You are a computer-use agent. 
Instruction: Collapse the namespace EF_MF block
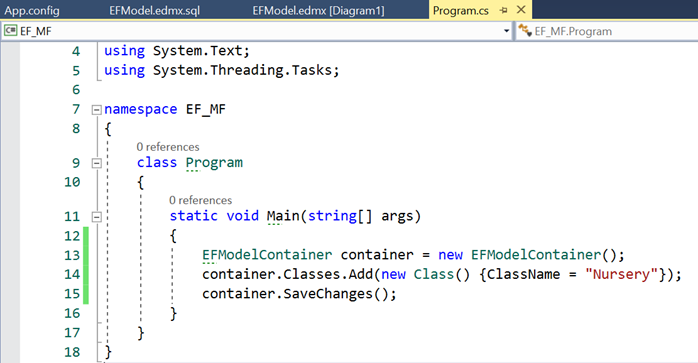pyautogui.click(x=96, y=110)
